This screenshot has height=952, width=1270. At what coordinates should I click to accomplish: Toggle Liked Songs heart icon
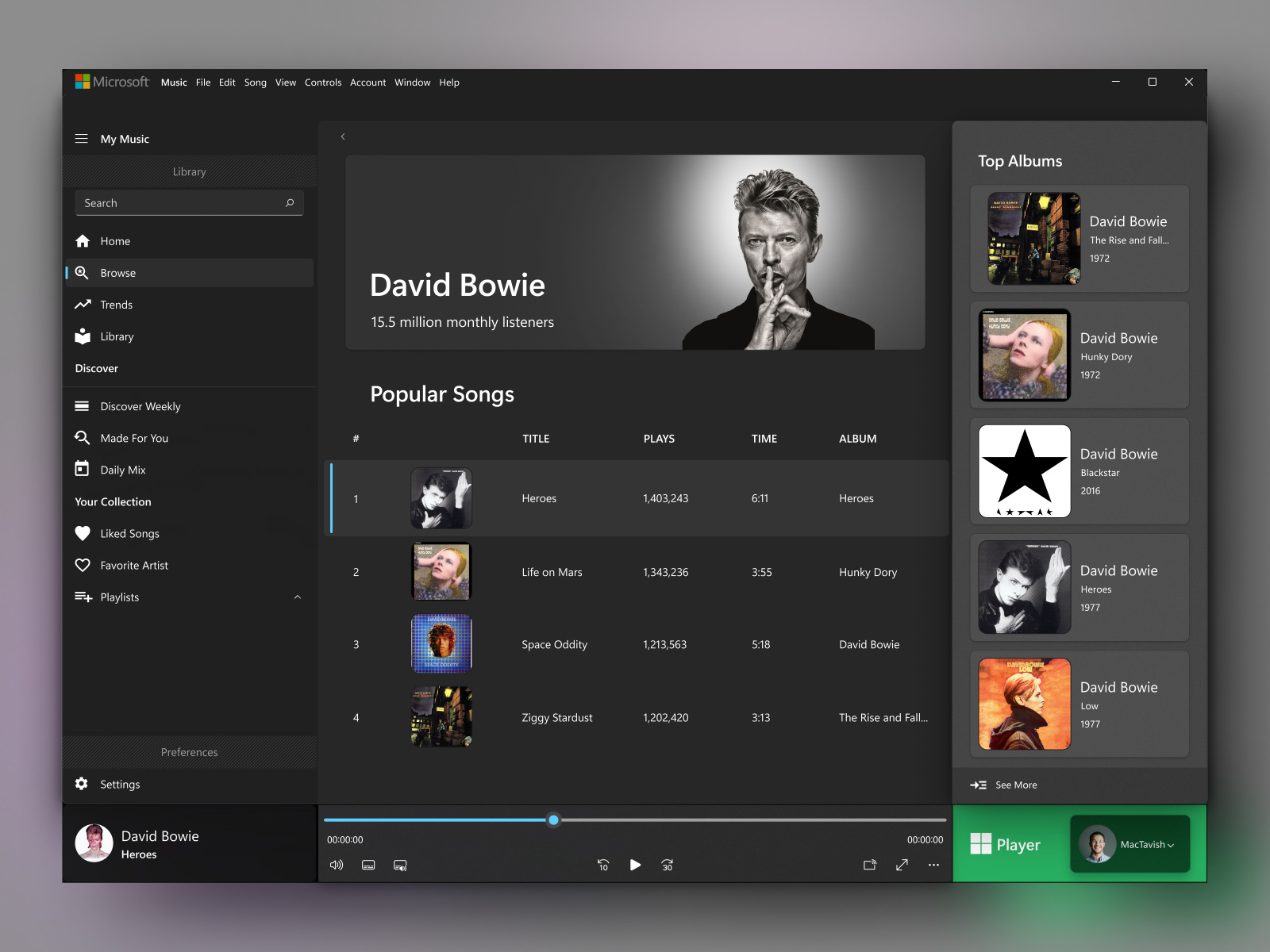pos(83,533)
